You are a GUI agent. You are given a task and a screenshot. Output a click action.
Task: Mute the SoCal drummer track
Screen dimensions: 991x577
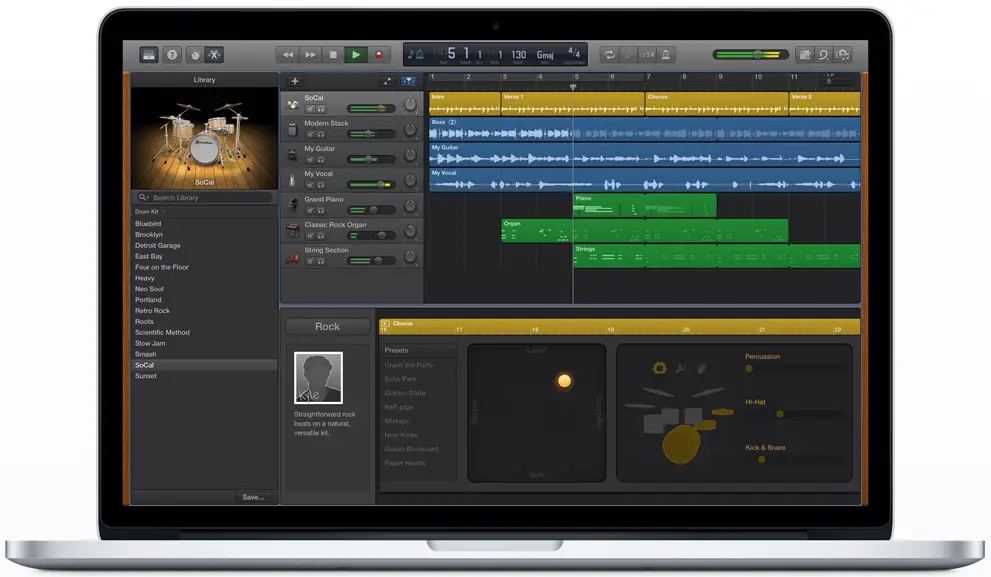tap(310, 108)
